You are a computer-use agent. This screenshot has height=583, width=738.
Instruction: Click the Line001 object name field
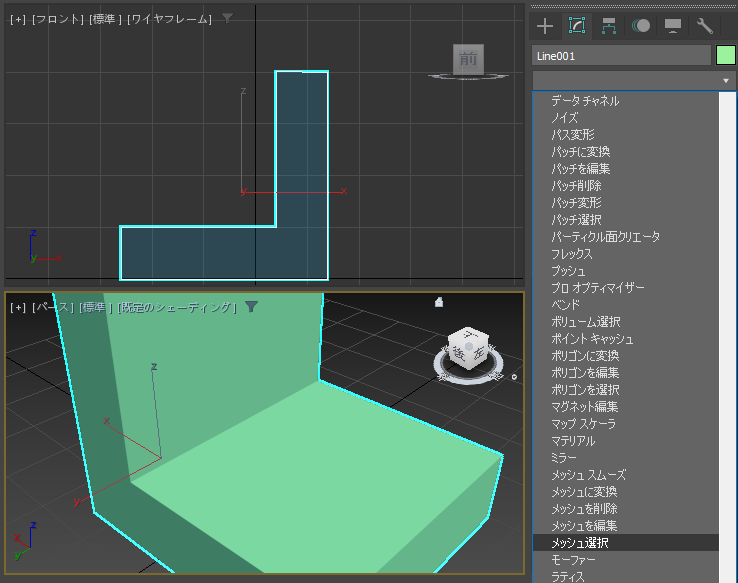tap(621, 56)
